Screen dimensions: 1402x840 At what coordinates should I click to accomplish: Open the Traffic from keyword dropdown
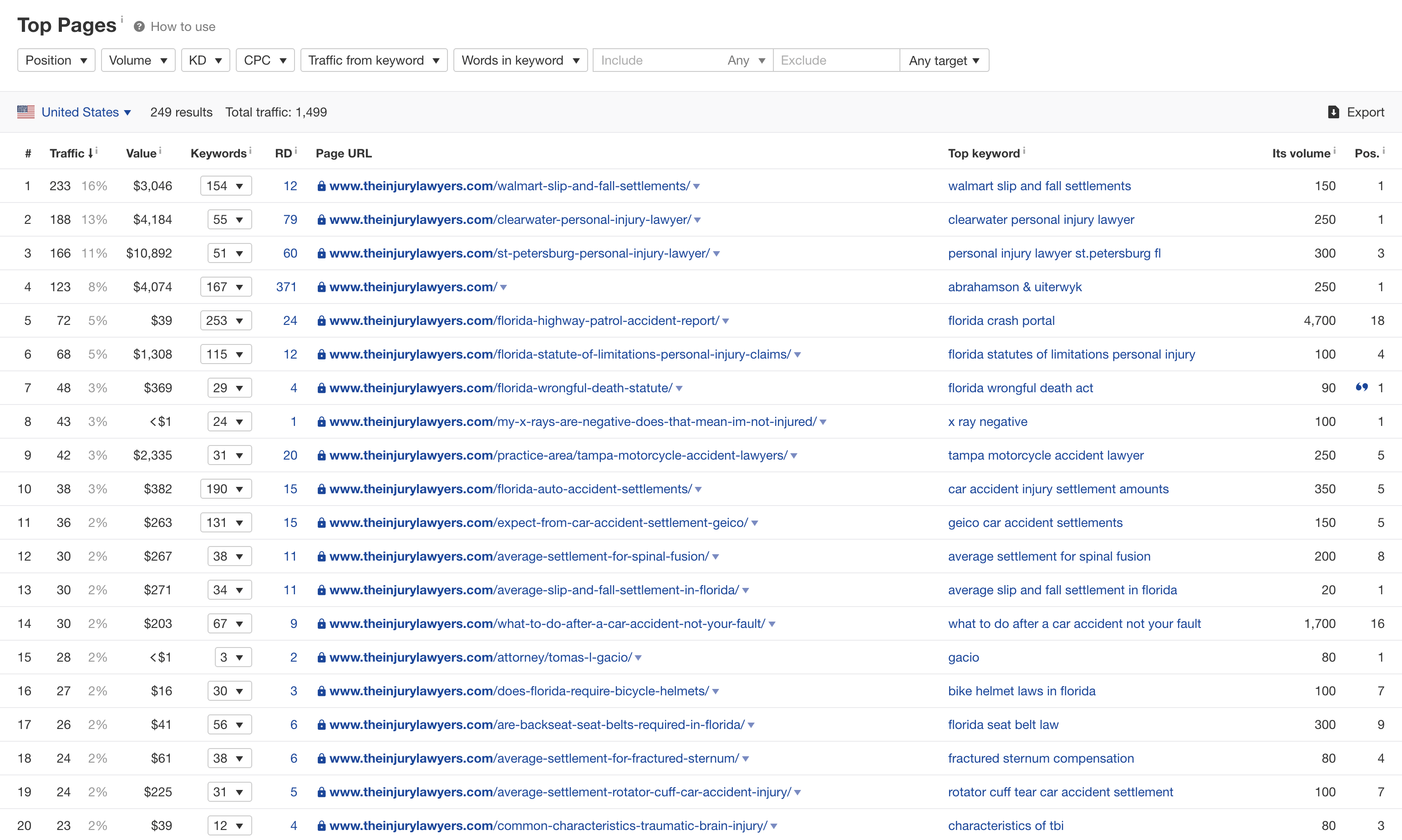click(x=374, y=60)
